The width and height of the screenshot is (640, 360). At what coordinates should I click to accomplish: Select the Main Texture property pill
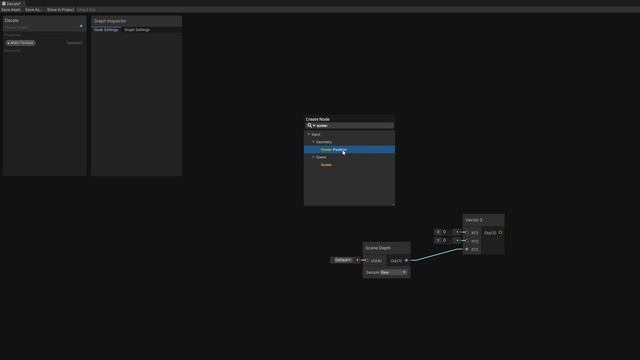[20, 43]
